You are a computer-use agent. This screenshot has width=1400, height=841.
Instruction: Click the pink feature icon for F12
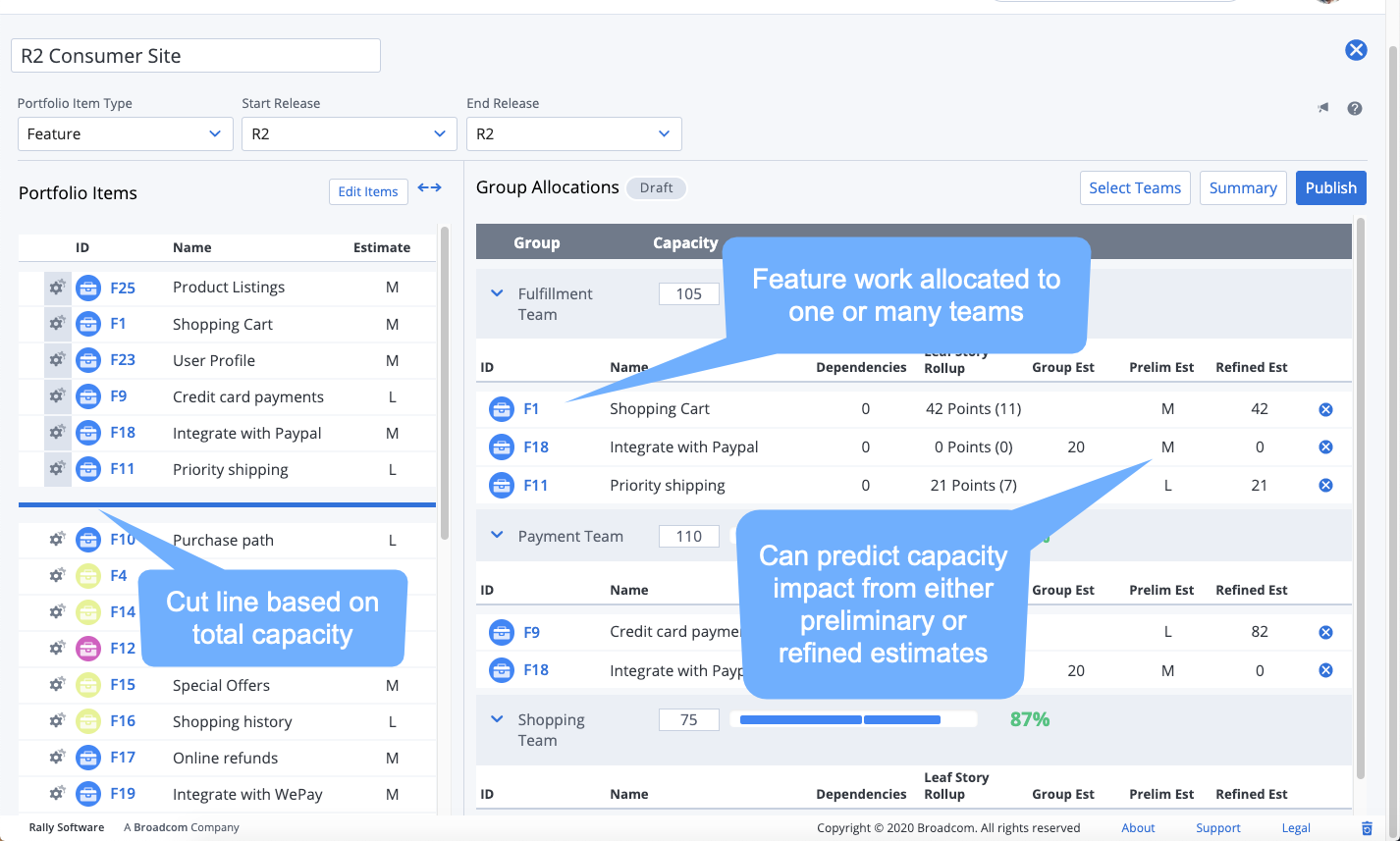[88, 648]
